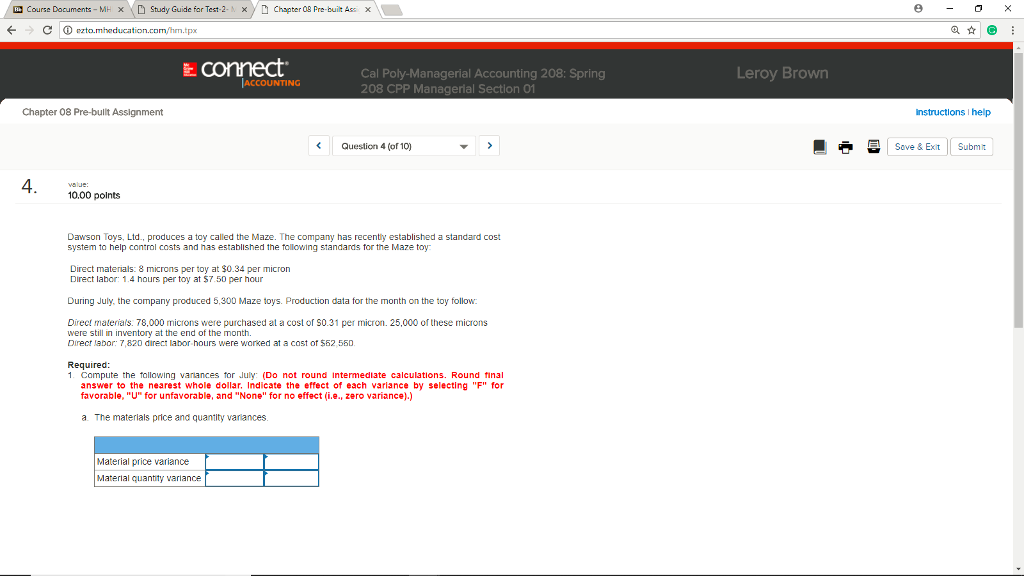This screenshot has width=1024, height=576.
Task: Click the green Grammarly extension icon
Action: coord(992,30)
